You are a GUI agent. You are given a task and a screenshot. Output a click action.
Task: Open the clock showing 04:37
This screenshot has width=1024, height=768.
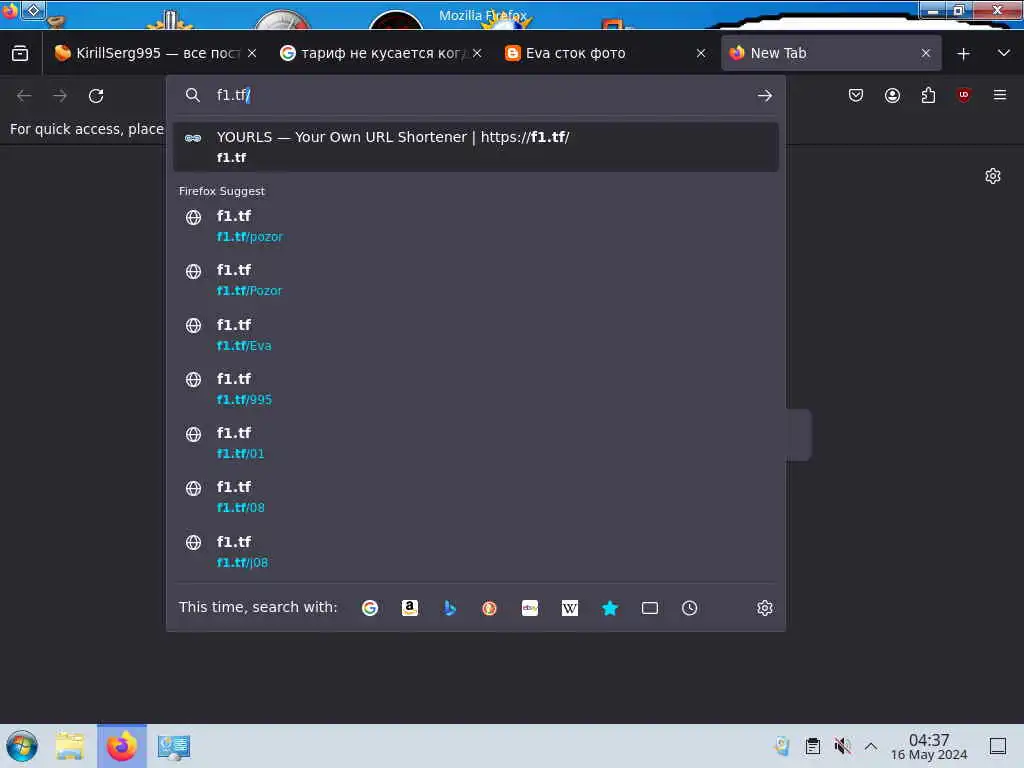[929, 746]
